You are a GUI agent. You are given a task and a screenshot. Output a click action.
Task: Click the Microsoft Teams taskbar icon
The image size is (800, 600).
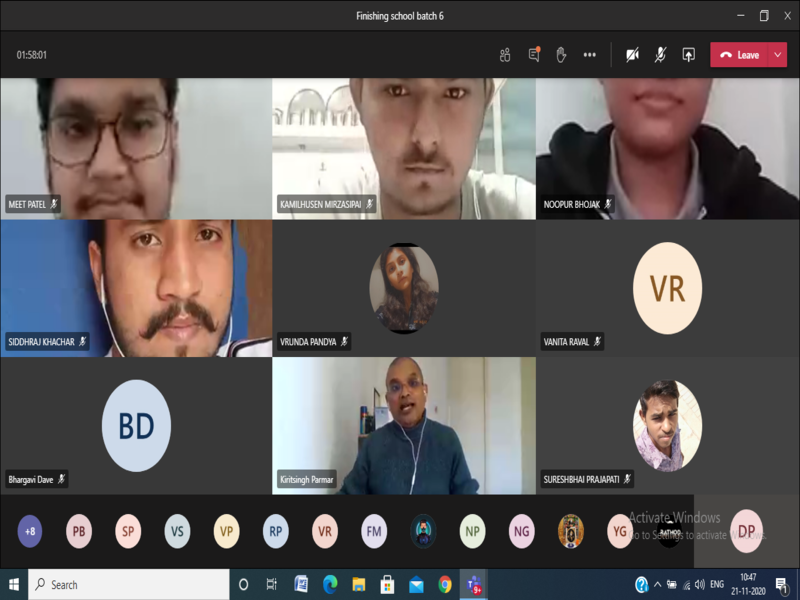(x=473, y=584)
